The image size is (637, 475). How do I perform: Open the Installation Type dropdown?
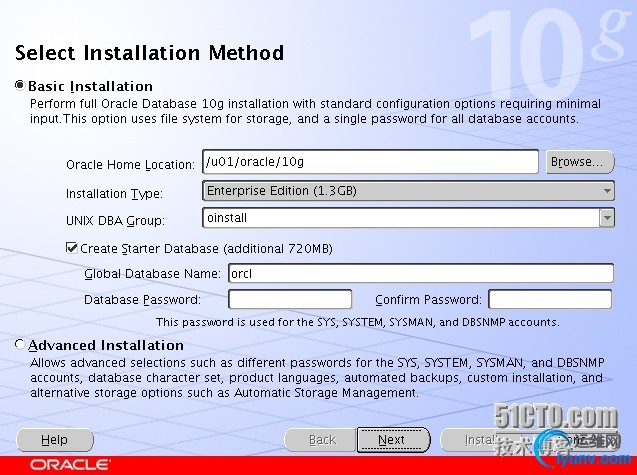(408, 191)
